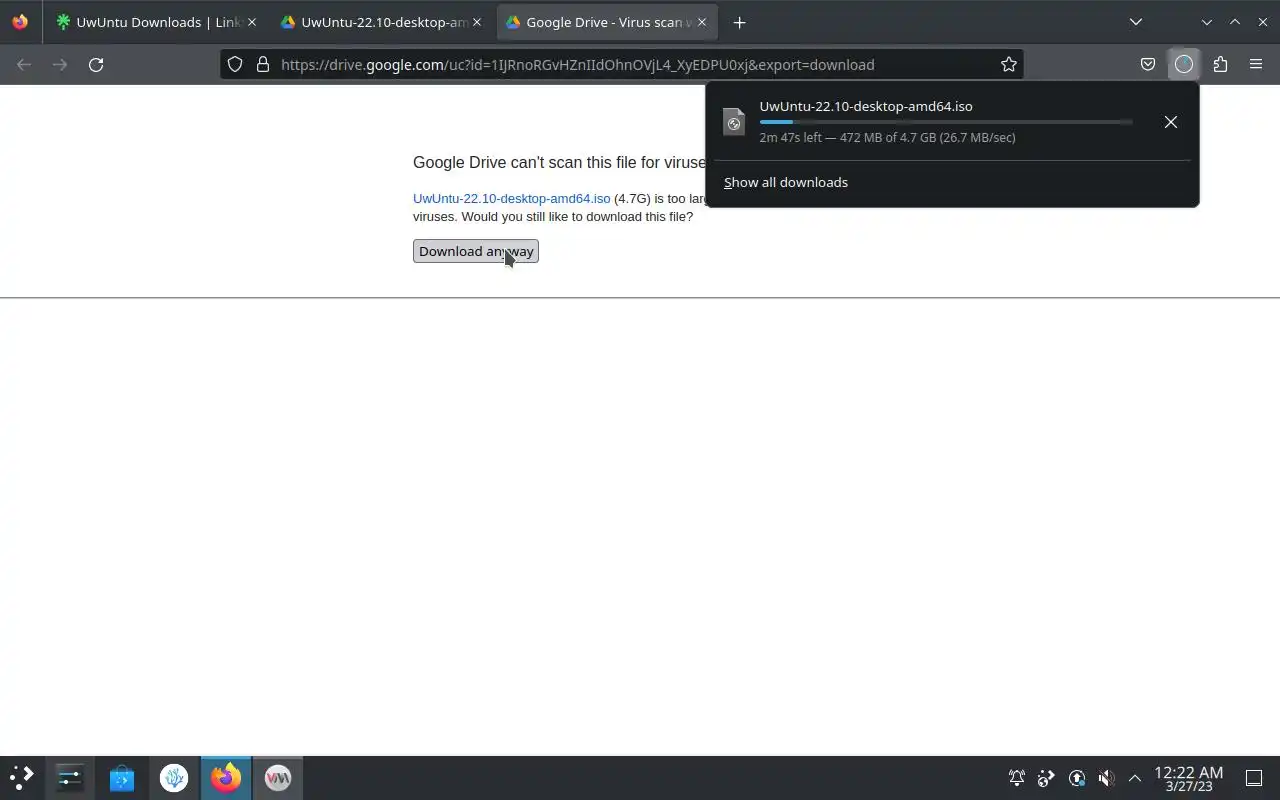Screen dimensions: 1280x800
Task: View site security padlock info
Action: [263, 64]
